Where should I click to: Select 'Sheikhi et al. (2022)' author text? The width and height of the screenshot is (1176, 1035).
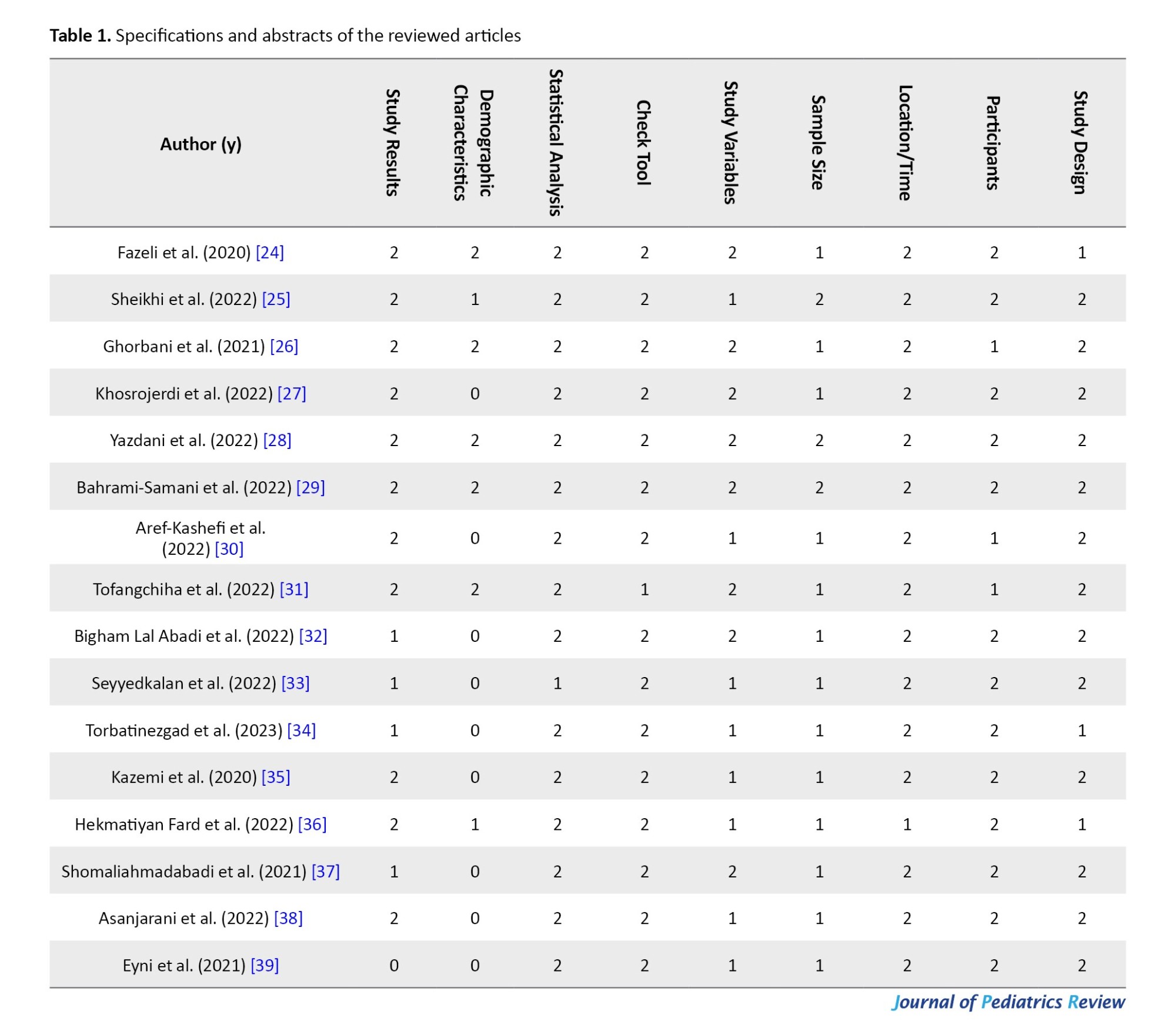184,299
